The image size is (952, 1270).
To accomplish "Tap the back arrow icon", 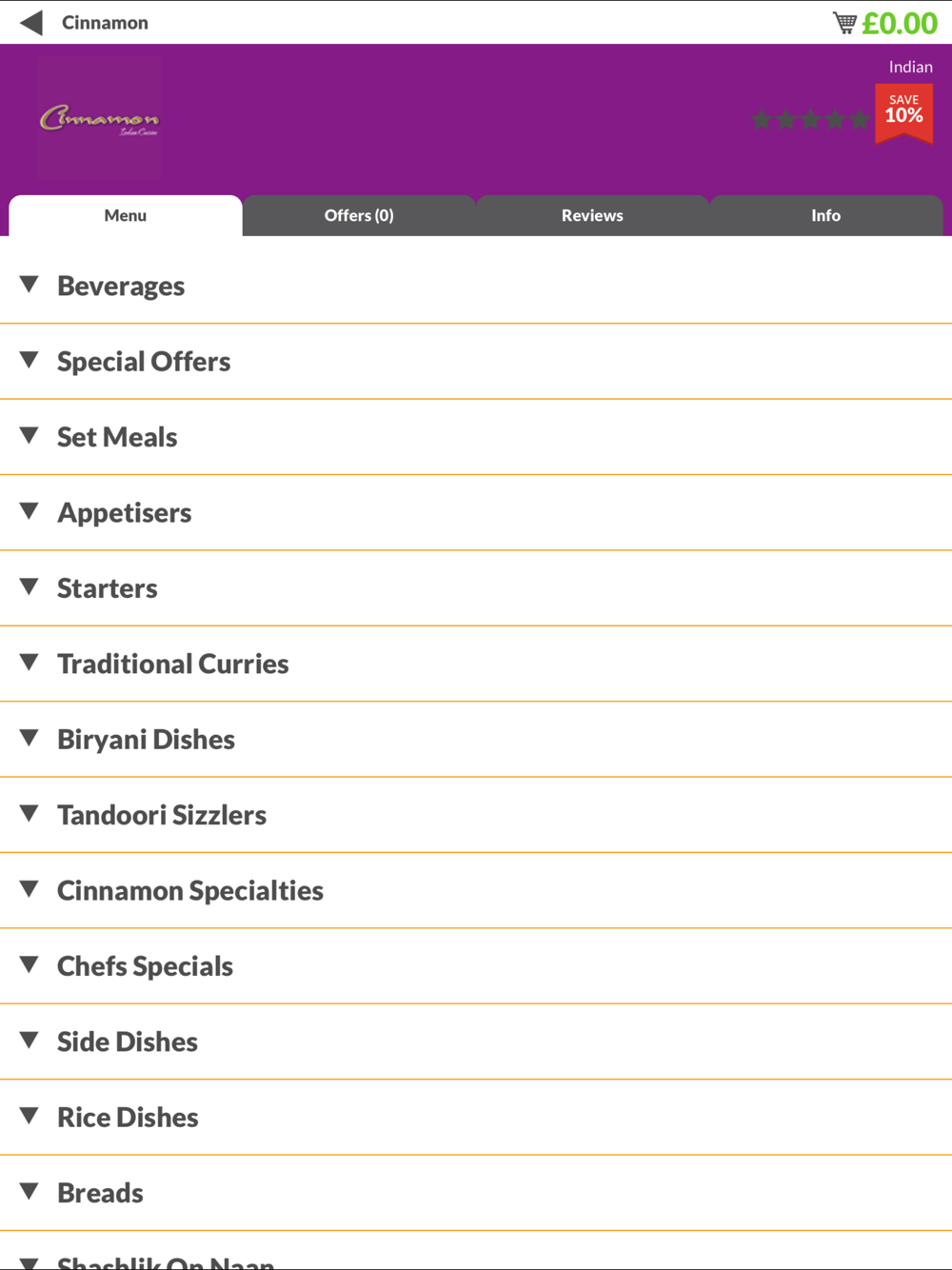I will point(31,23).
